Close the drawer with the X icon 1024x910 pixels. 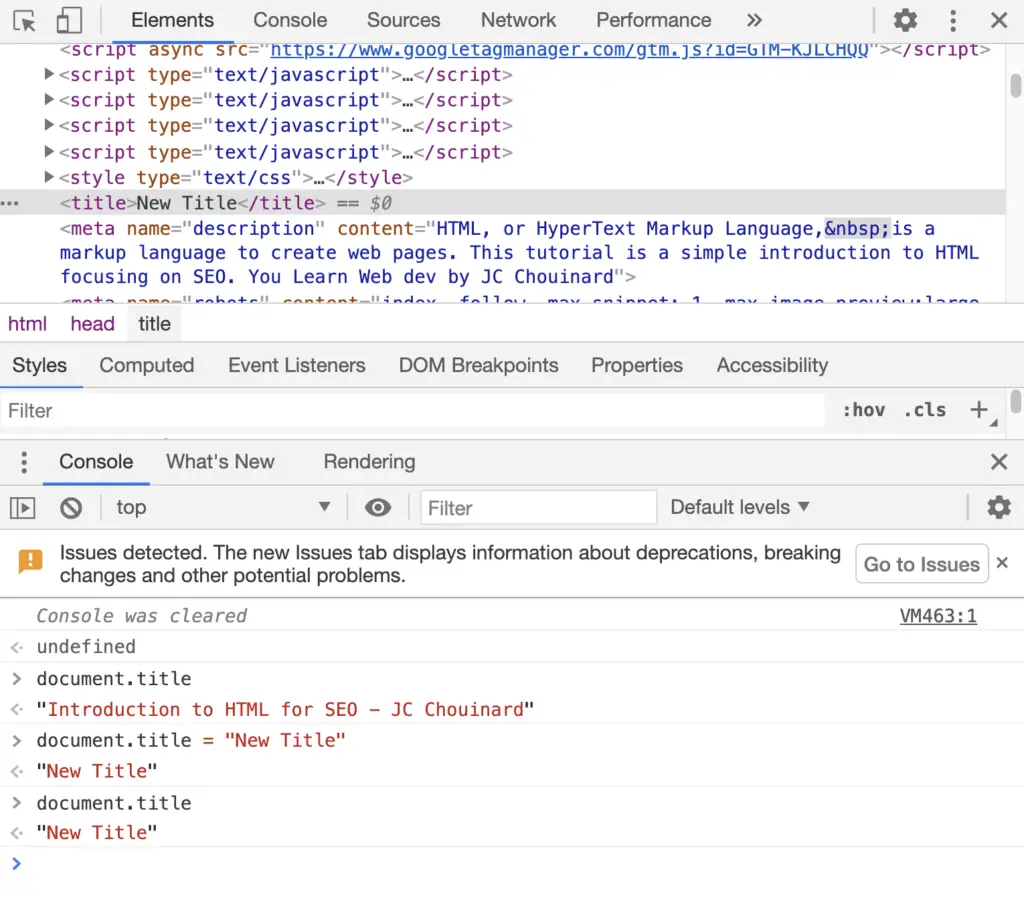999,462
